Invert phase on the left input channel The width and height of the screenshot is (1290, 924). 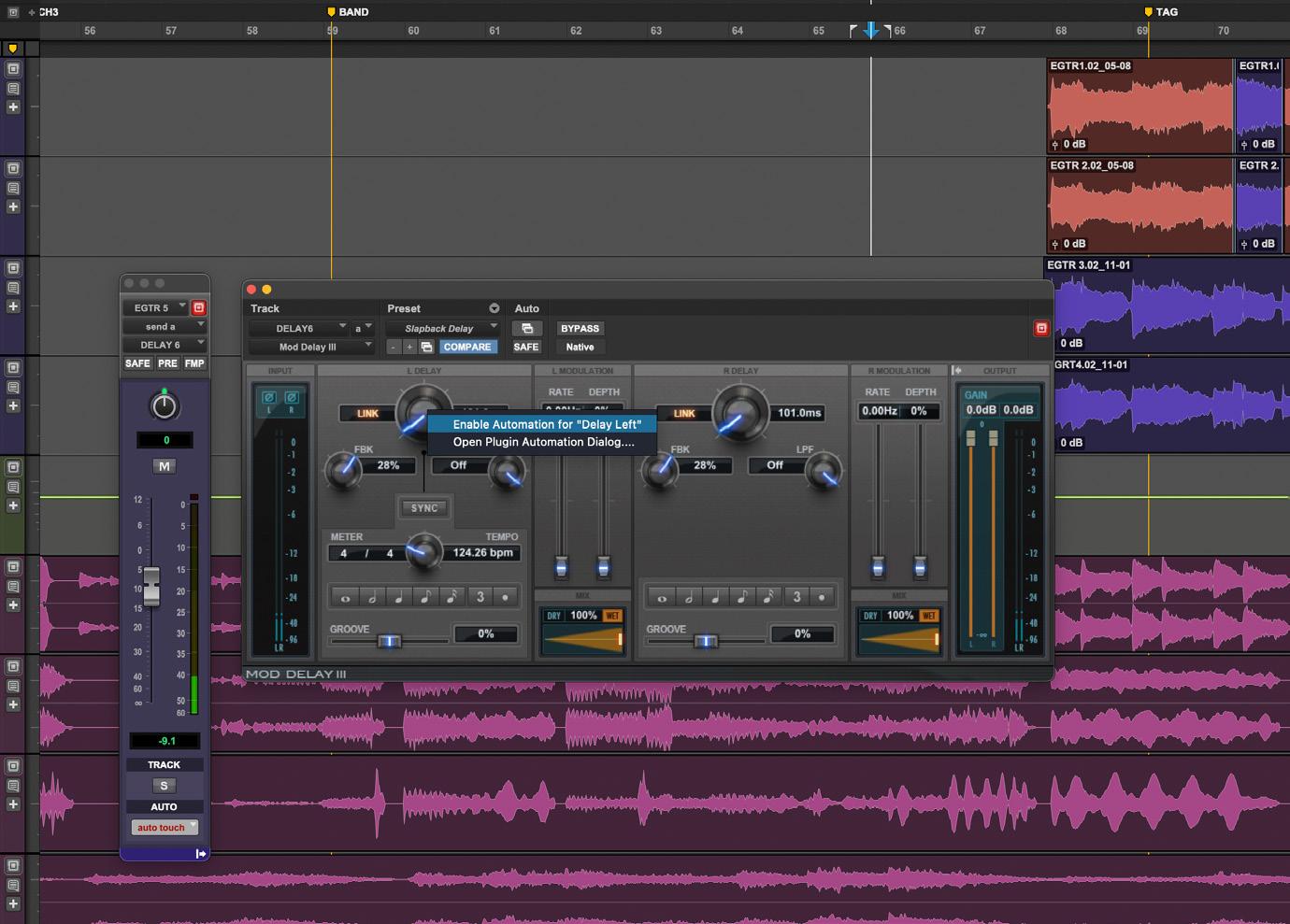(x=269, y=398)
